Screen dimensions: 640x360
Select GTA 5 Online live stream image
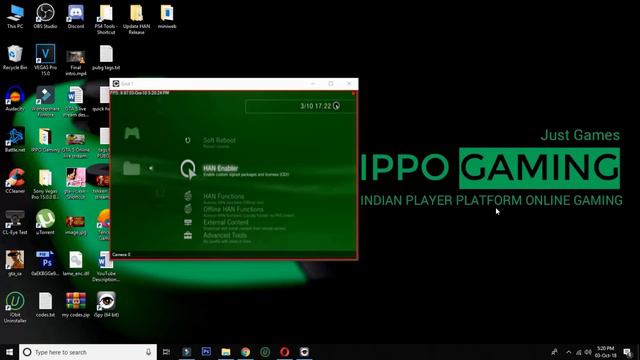[x=76, y=145]
